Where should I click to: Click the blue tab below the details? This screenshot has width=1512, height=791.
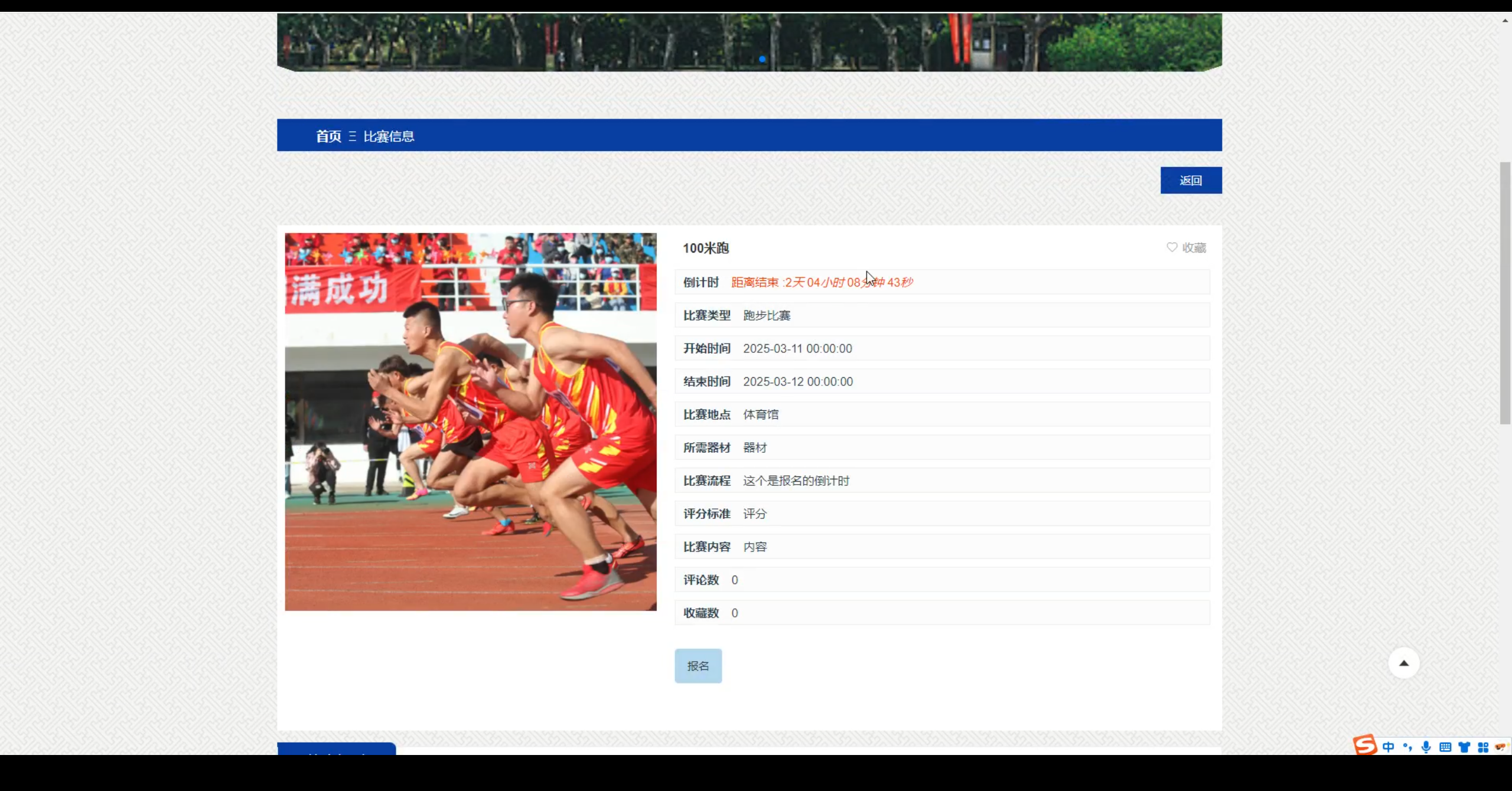(x=337, y=748)
